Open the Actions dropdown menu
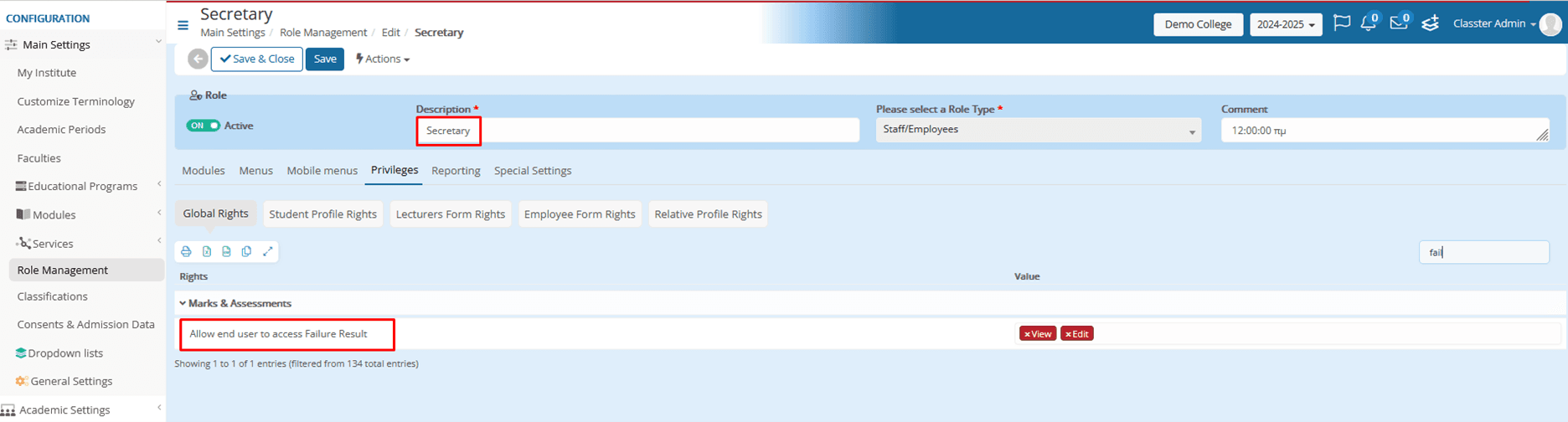The height and width of the screenshot is (422, 1568). pyautogui.click(x=382, y=59)
